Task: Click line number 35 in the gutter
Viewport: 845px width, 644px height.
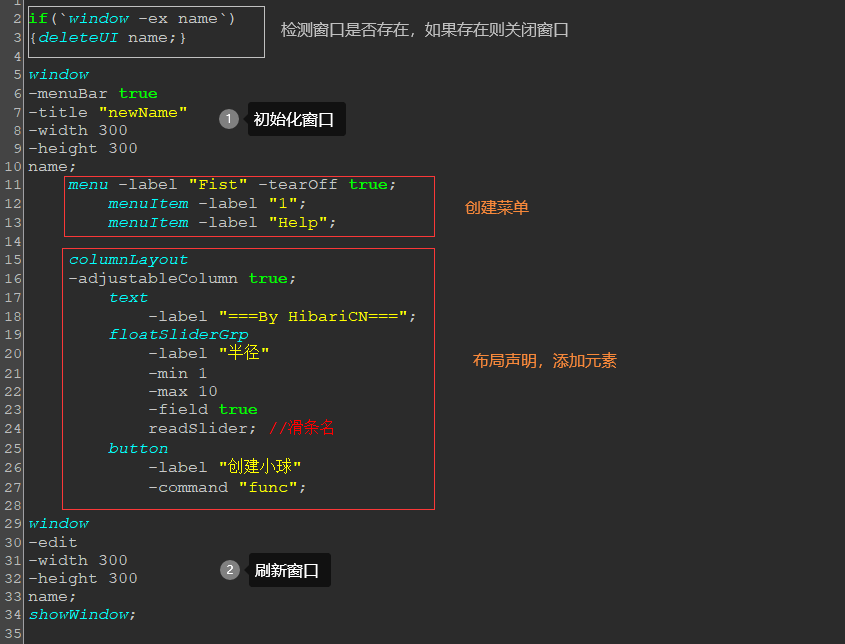Action: [12, 633]
